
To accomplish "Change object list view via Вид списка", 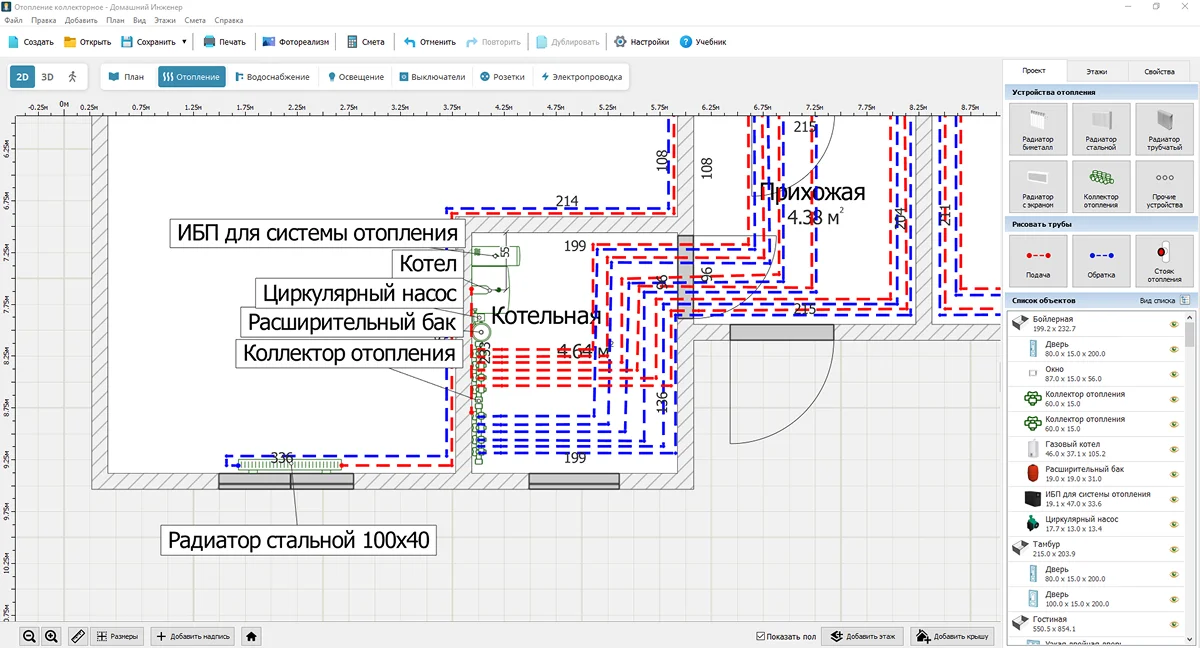I will 1165,300.
